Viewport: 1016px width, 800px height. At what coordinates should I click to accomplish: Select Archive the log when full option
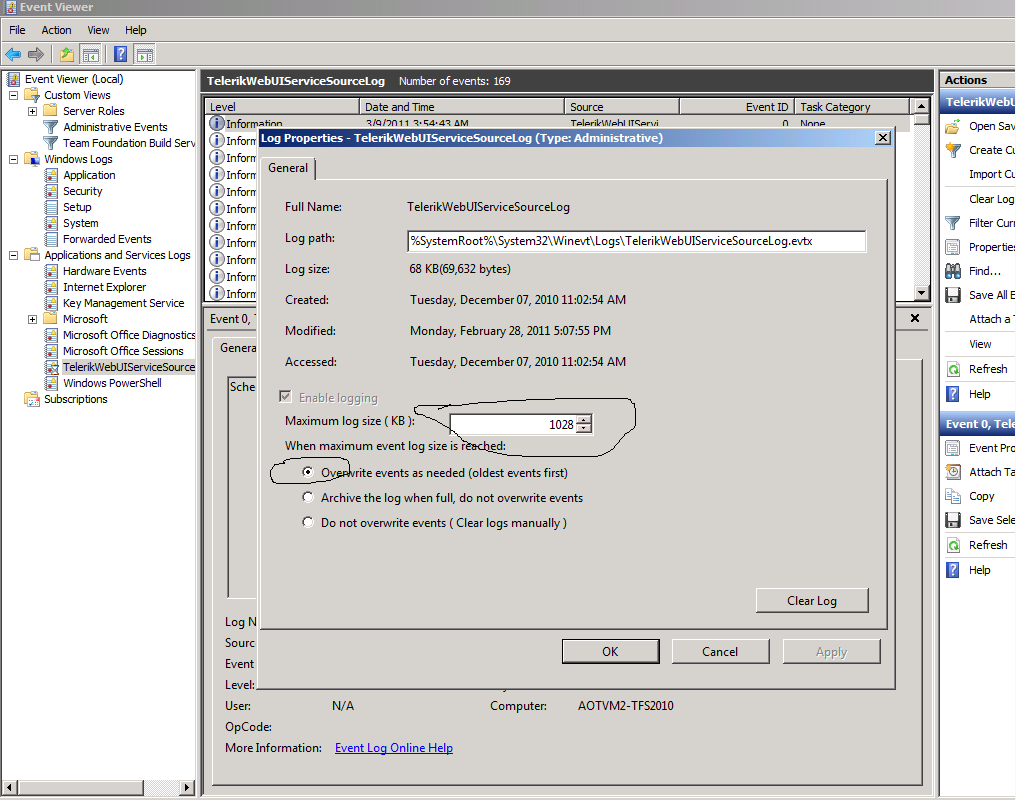(x=308, y=497)
